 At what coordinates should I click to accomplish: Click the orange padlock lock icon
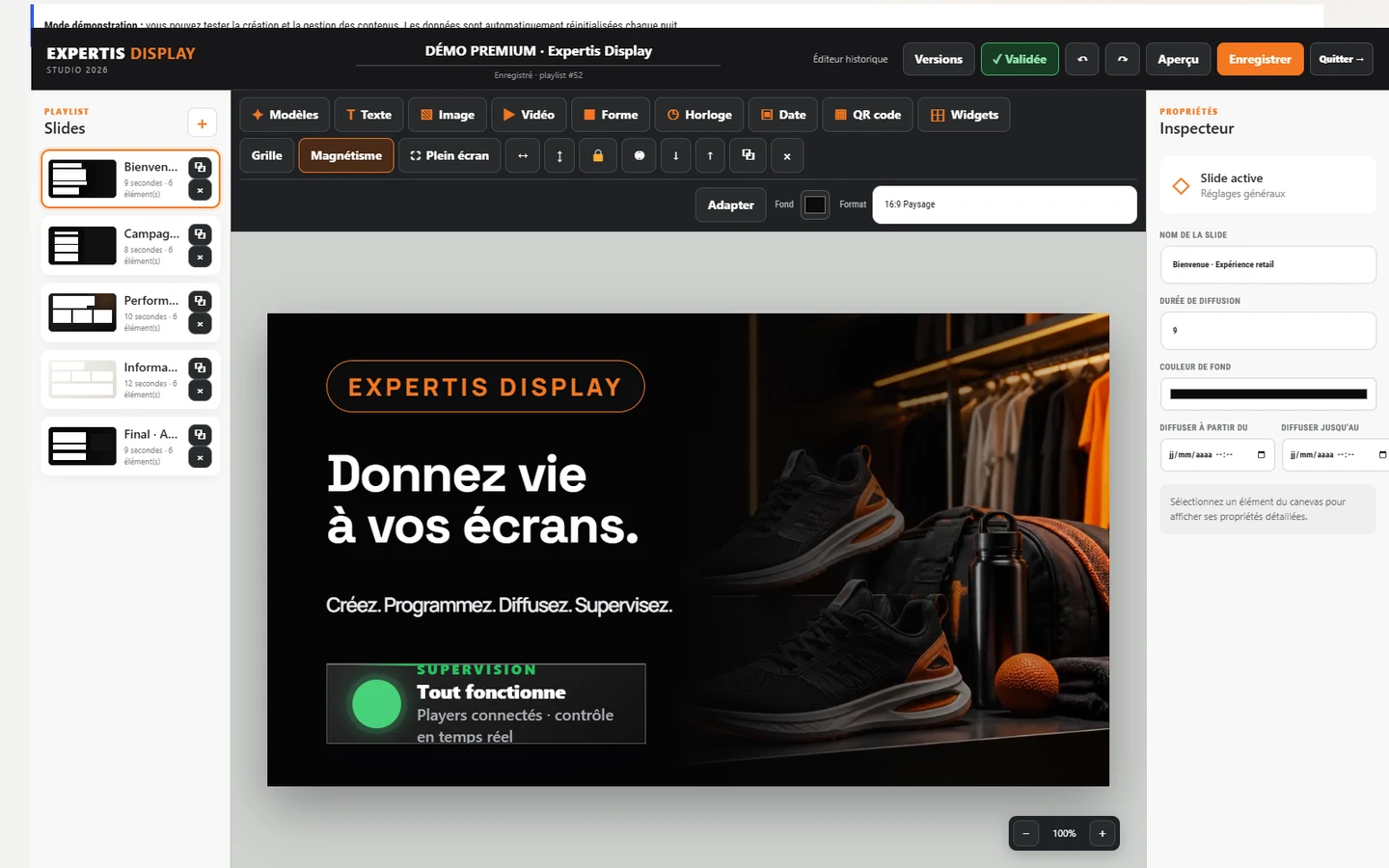tap(598, 155)
